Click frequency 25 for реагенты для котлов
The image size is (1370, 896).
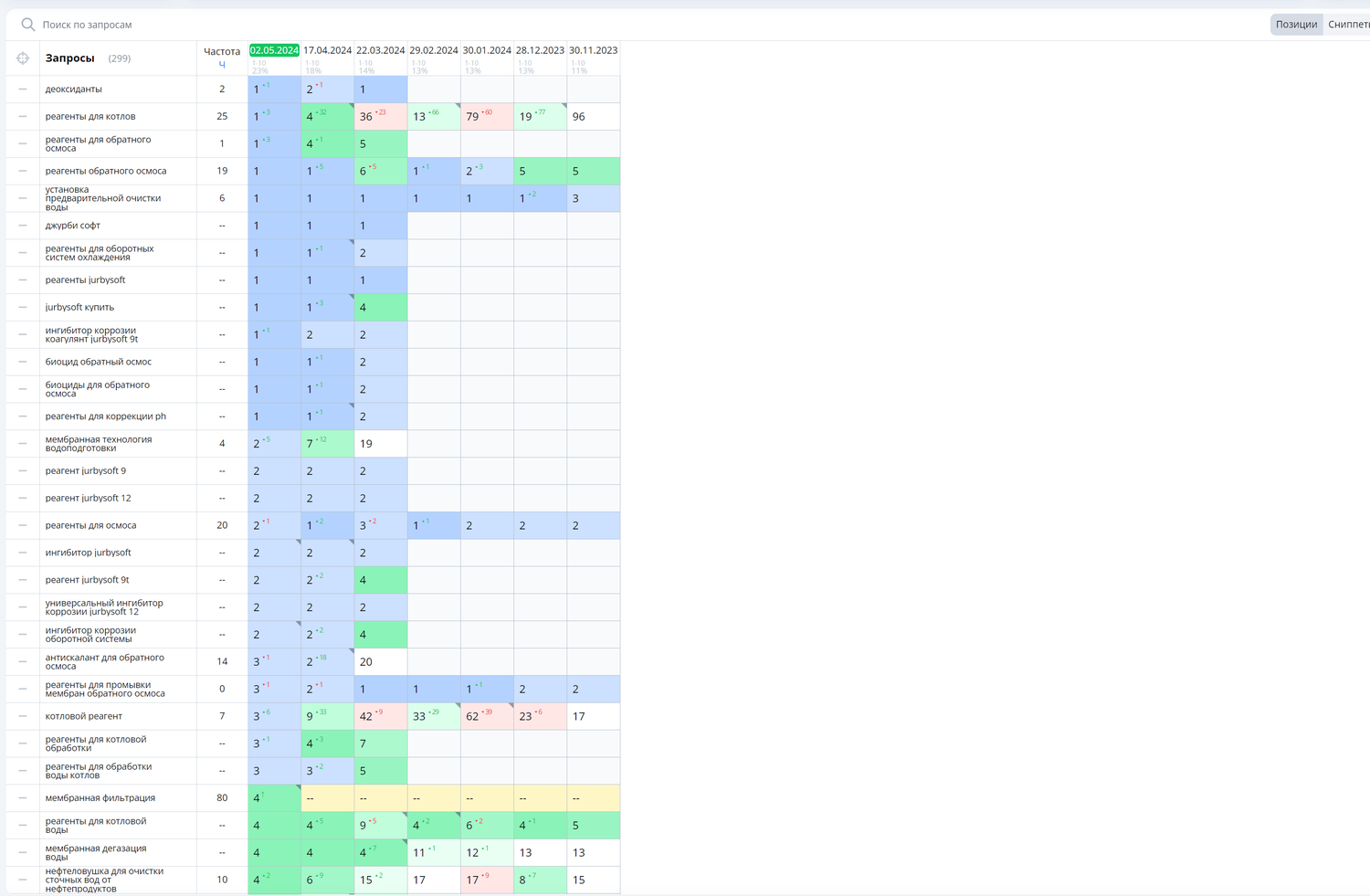(222, 117)
